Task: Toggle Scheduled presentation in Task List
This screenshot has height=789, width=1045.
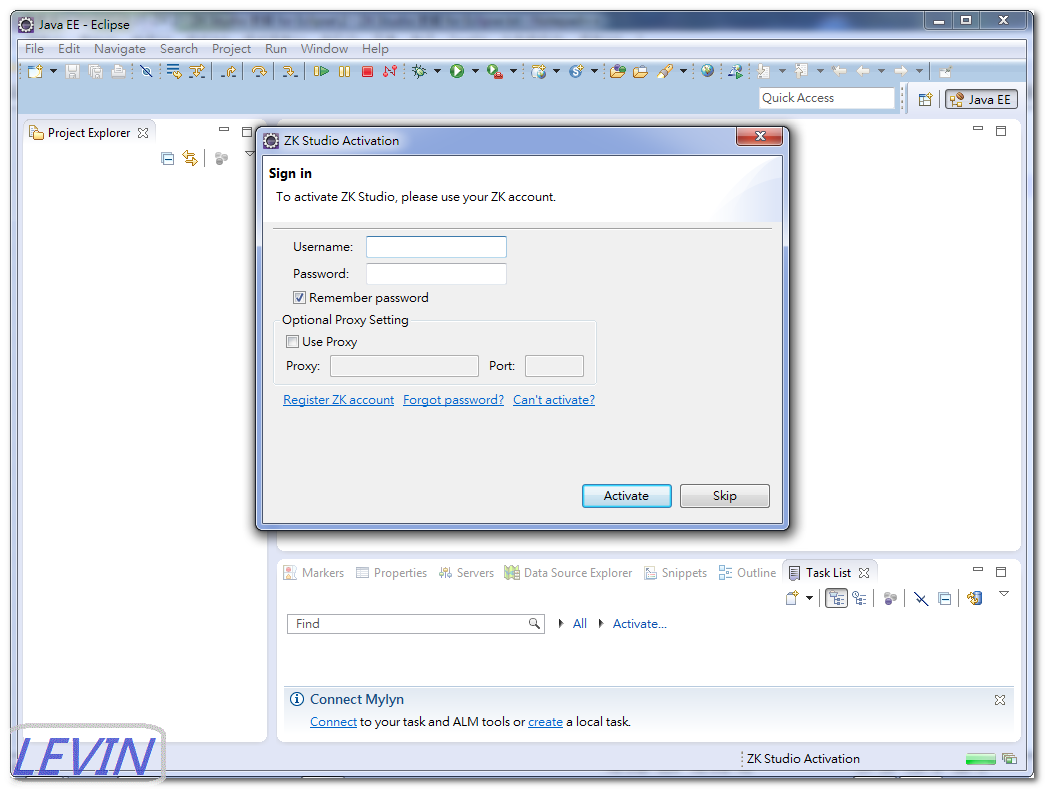Action: point(860,598)
